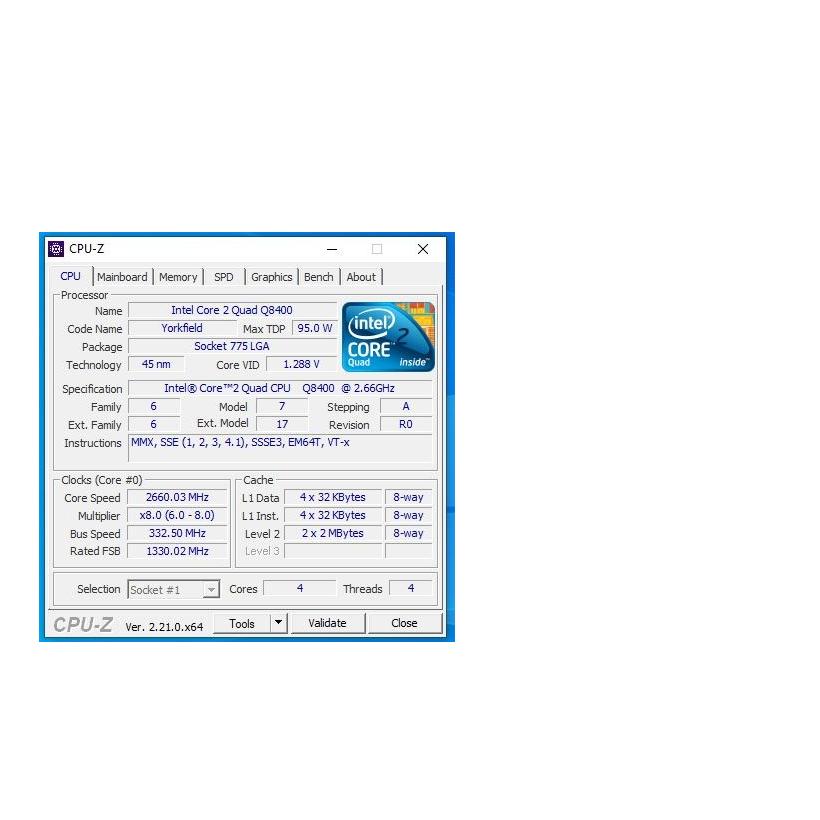Click the Rated FSB value 1330.02 MHz
820x820 pixels.
pos(177,551)
